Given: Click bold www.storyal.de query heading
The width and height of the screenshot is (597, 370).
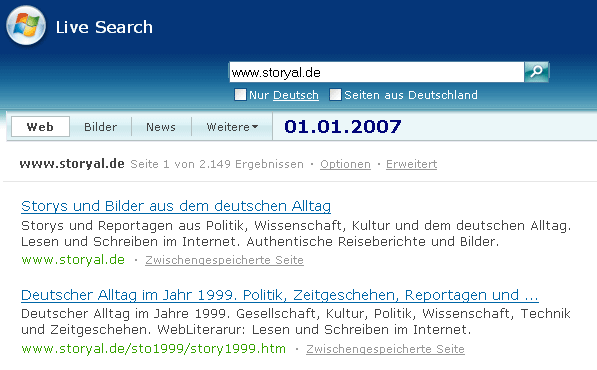Looking at the screenshot, I should point(72,164).
